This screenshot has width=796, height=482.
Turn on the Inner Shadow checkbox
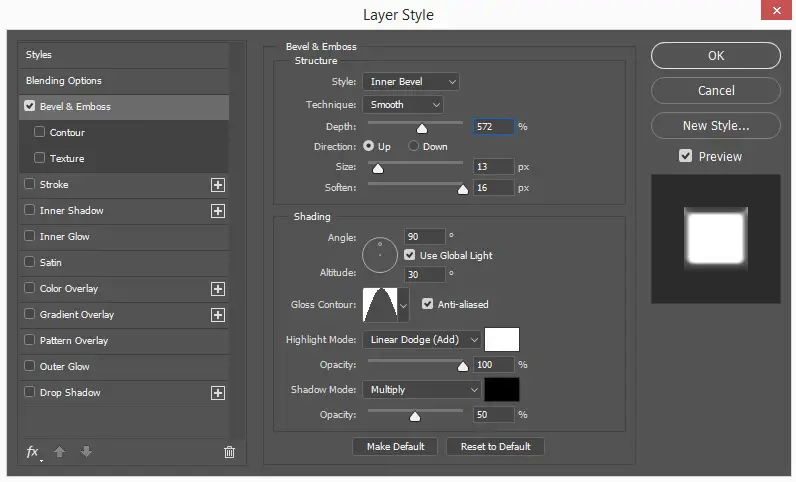point(29,209)
